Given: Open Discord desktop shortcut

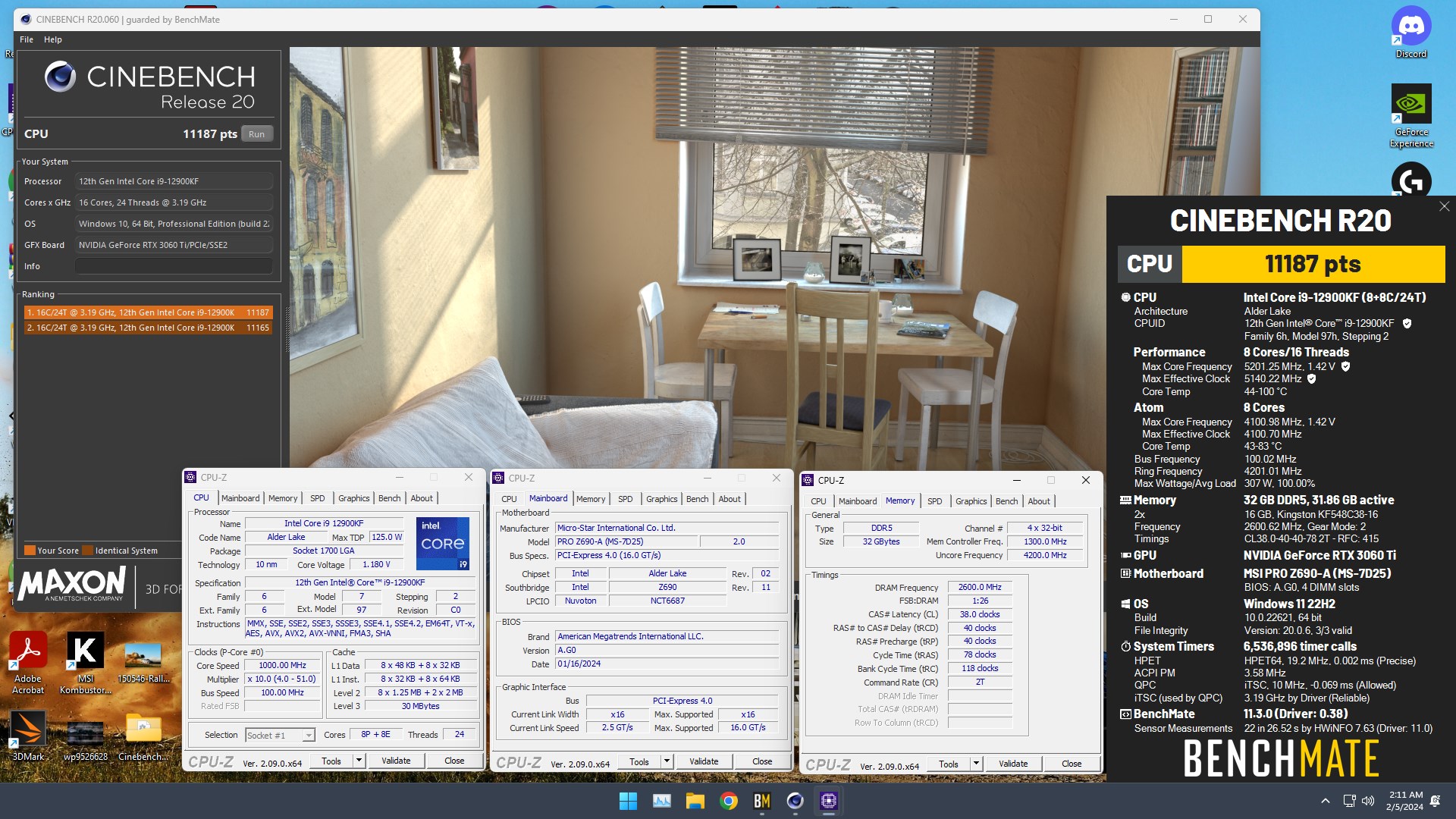Looking at the screenshot, I should [1410, 33].
